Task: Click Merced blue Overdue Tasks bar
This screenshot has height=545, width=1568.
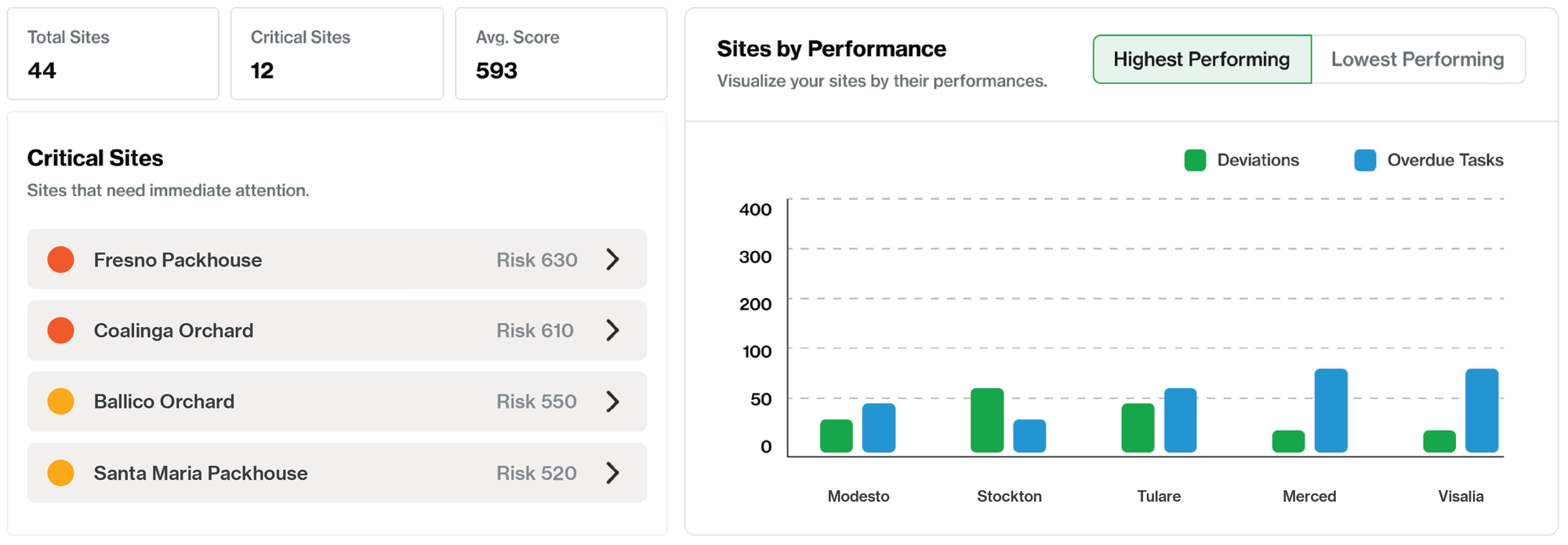Action: tap(1331, 411)
